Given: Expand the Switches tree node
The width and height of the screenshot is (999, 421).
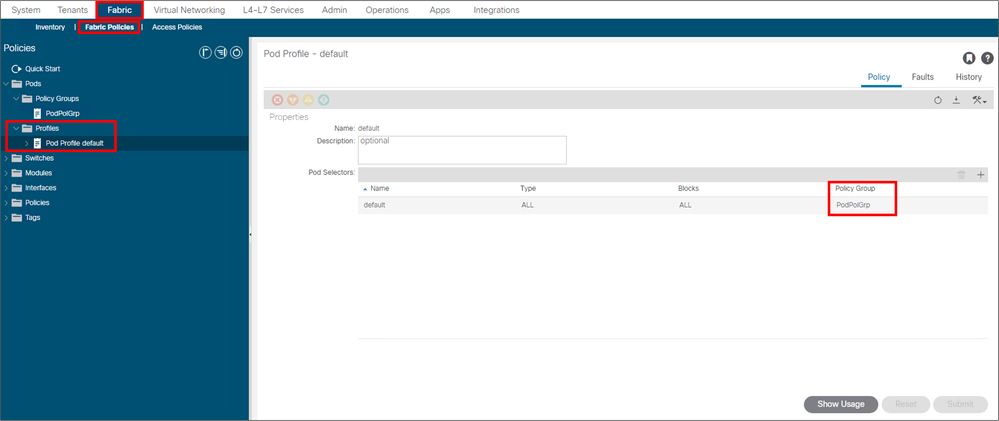Looking at the screenshot, I should [6, 158].
